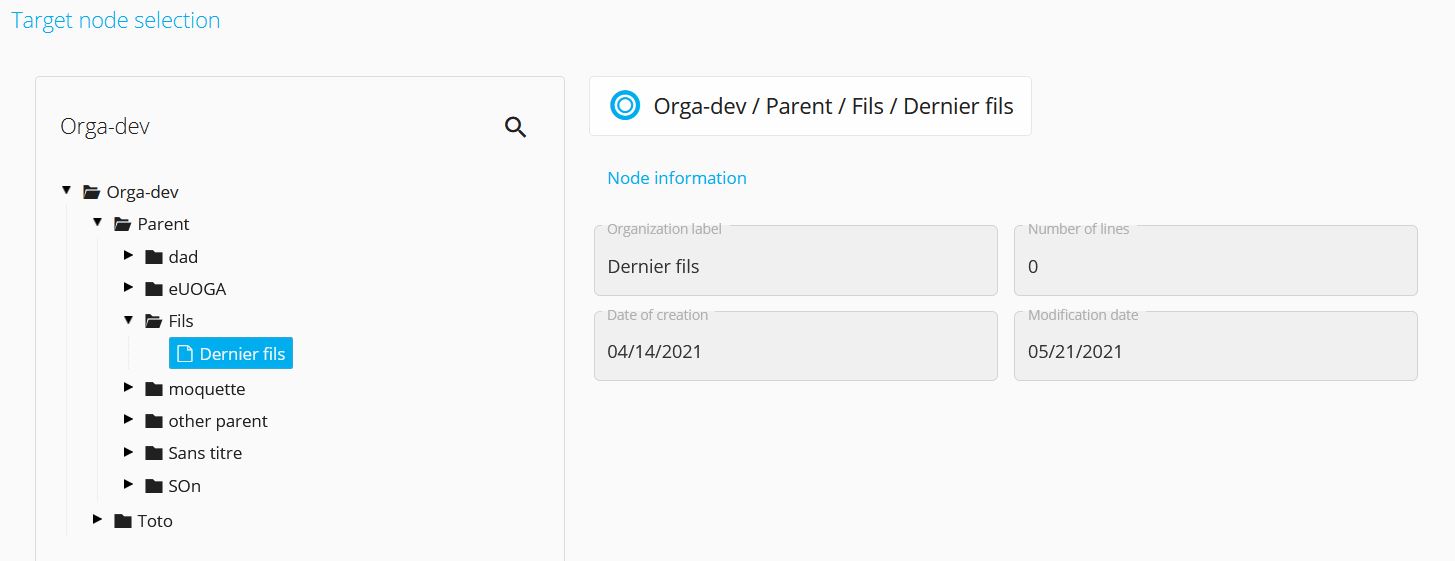
Task: Click the Orga-dev open folder icon
Action: click(91, 192)
